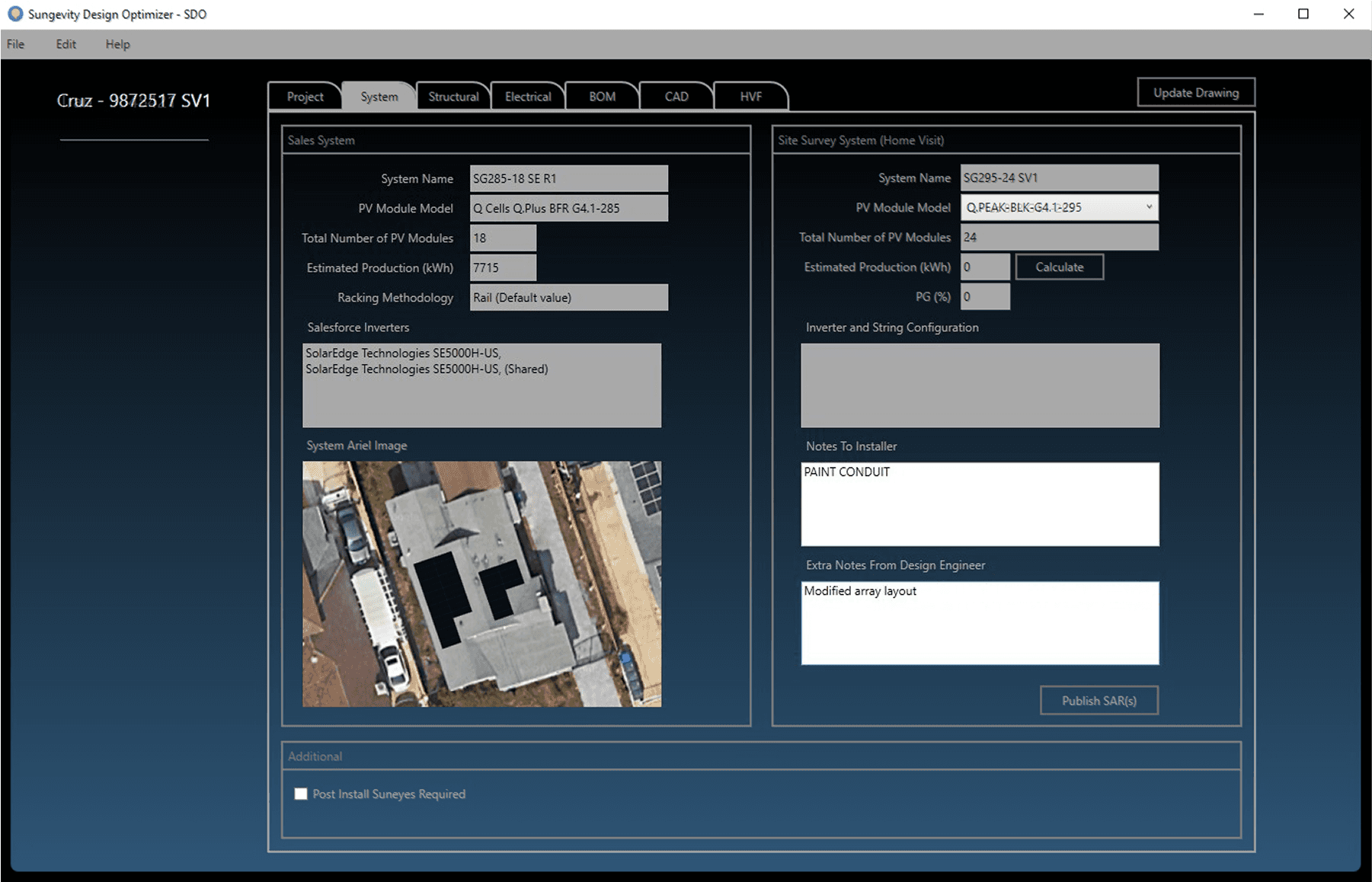The height and width of the screenshot is (882, 1372).
Task: Click the Update Drawing button
Action: click(x=1196, y=92)
